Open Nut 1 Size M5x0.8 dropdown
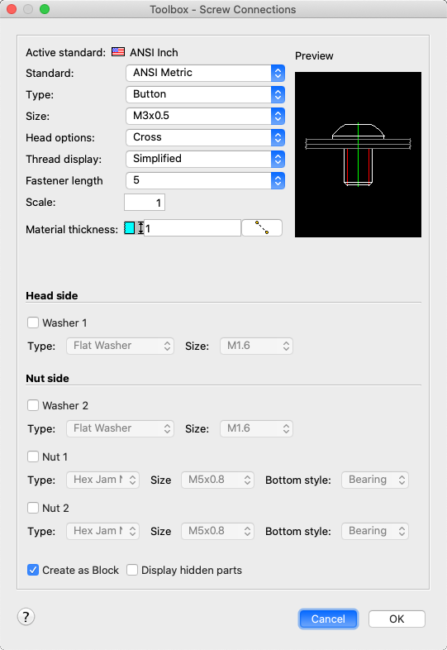 tap(218, 480)
